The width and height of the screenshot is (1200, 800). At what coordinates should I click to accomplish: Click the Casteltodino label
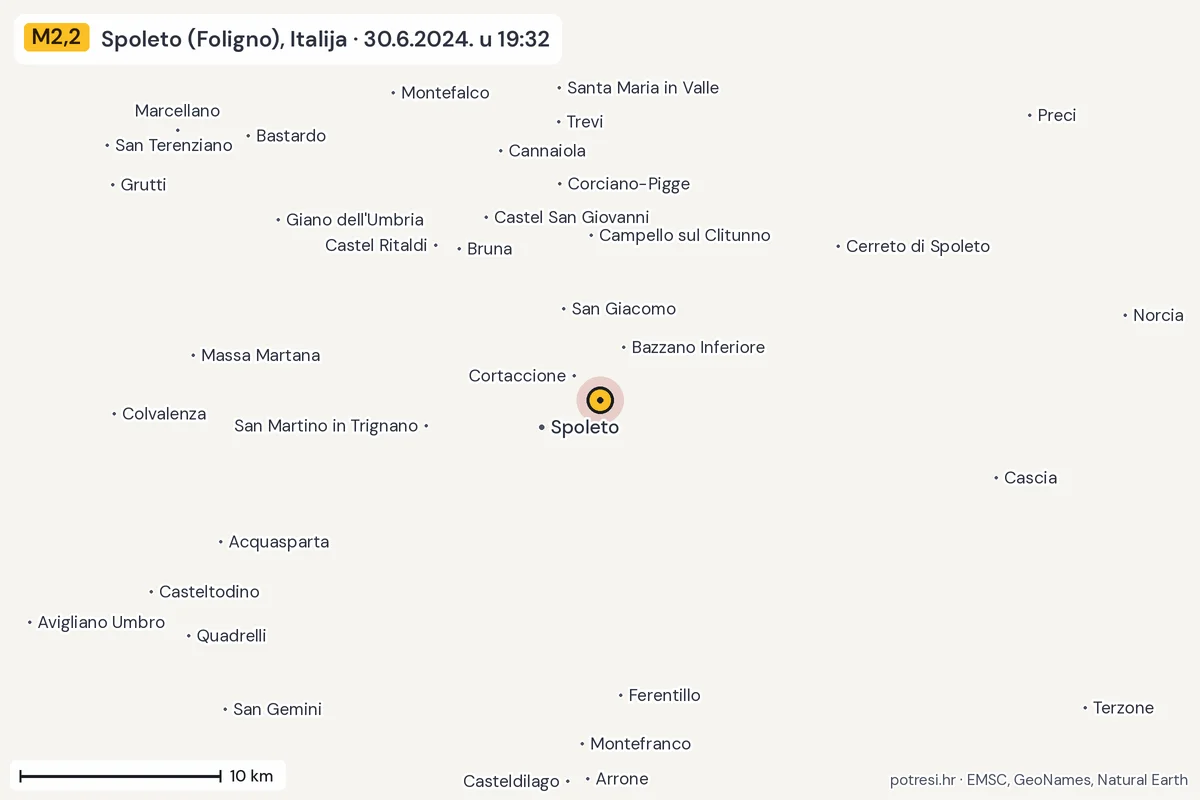coord(209,592)
